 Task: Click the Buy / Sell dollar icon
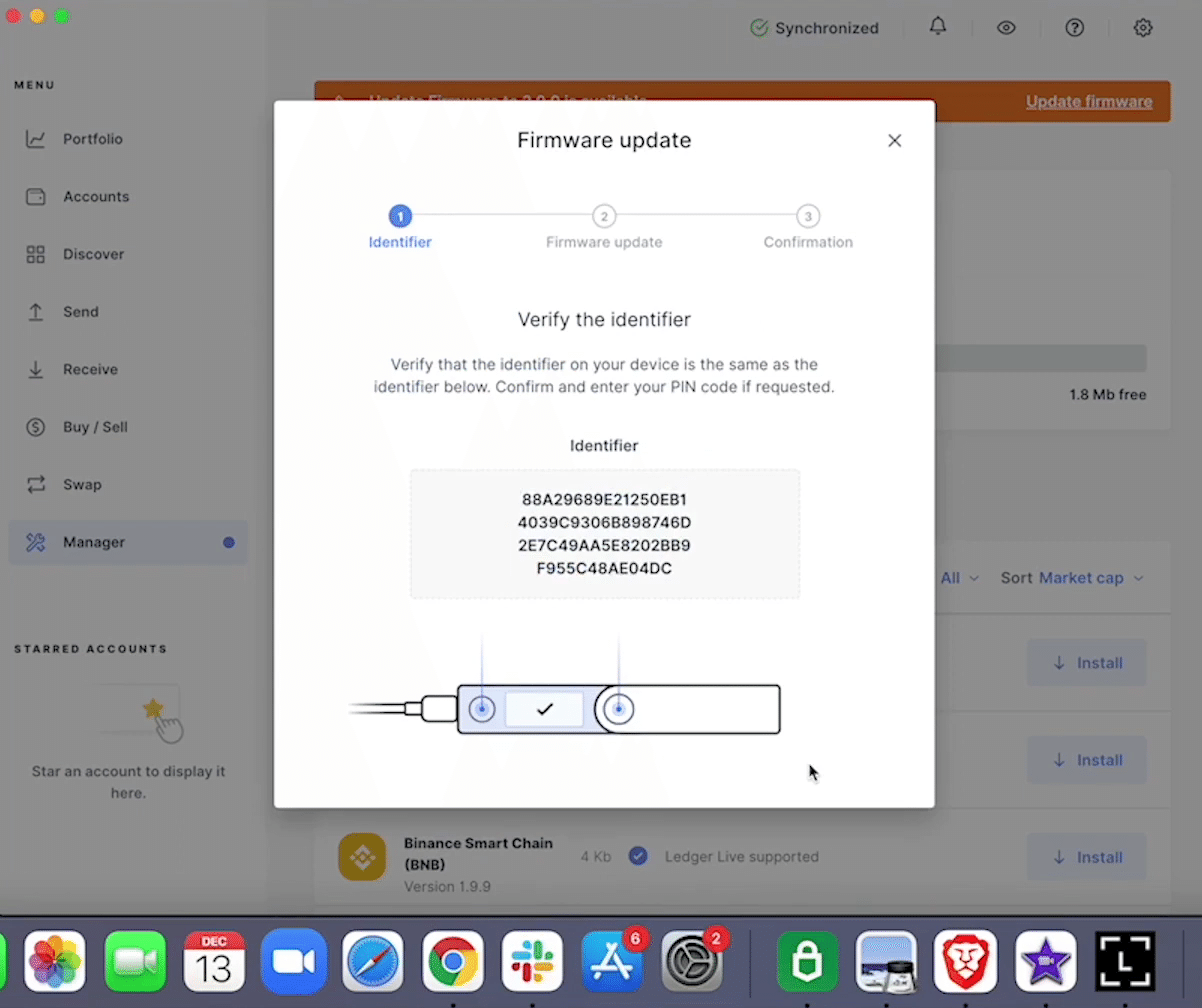[x=36, y=427]
